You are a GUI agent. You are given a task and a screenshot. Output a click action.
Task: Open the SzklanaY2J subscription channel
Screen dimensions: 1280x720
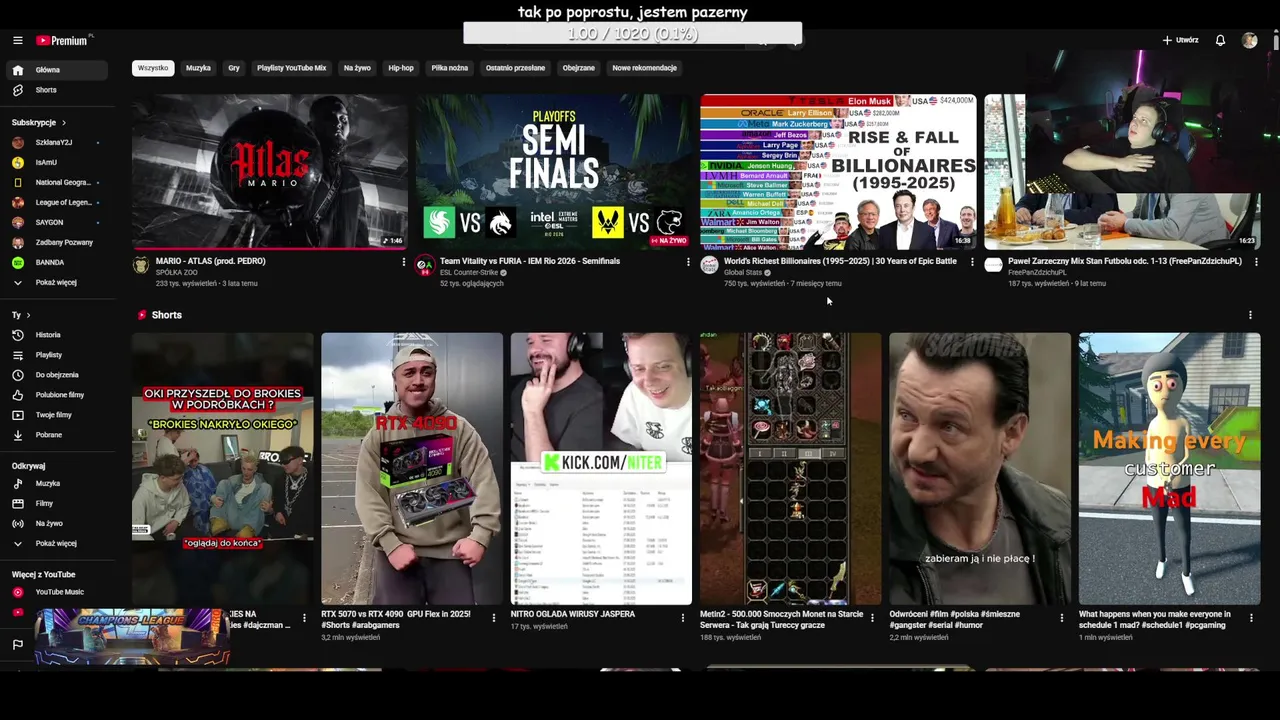click(55, 142)
